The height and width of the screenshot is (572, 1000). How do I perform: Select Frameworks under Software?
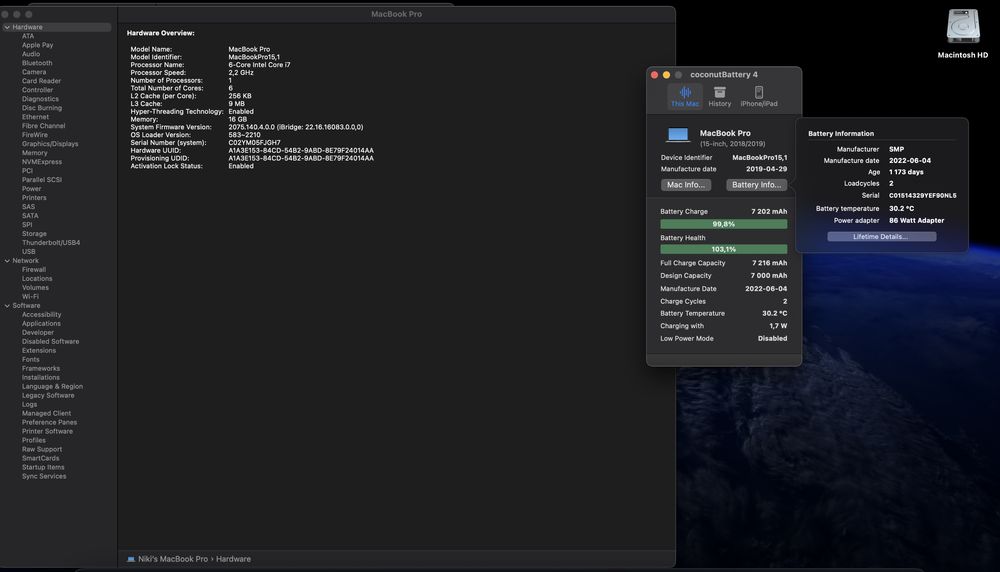pyautogui.click(x=41, y=369)
